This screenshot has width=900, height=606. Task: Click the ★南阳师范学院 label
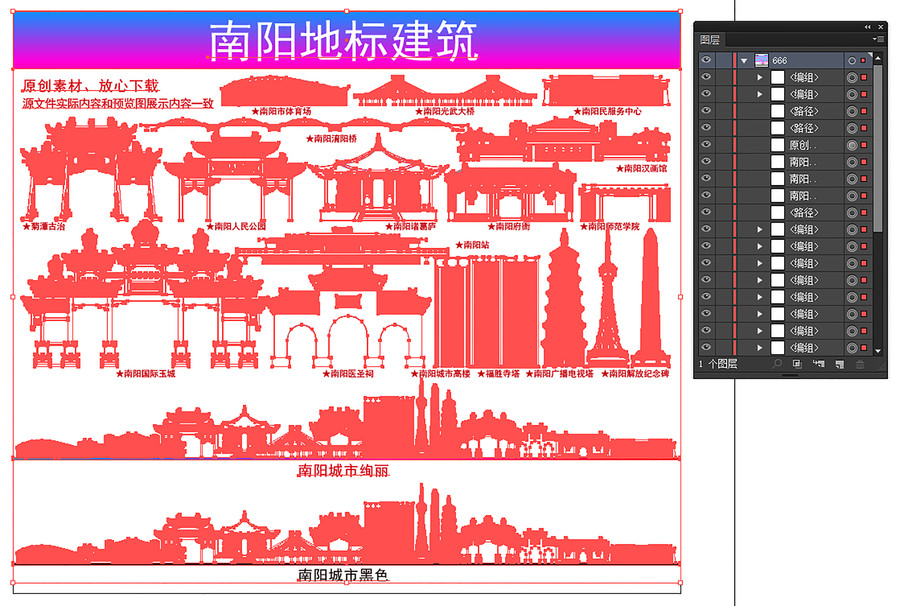[x=610, y=226]
